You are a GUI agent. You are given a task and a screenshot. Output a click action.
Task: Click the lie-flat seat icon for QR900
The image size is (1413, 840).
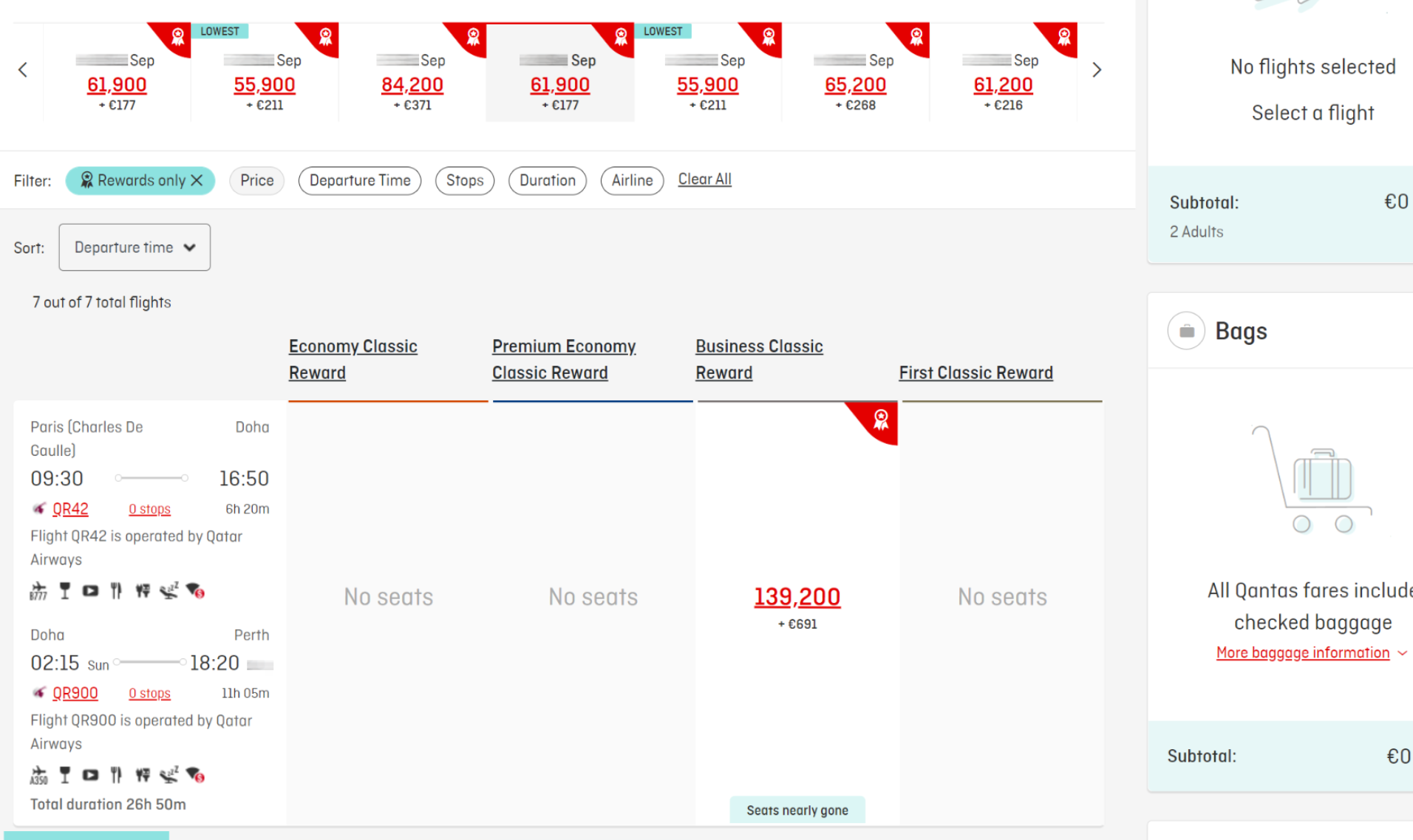(169, 775)
